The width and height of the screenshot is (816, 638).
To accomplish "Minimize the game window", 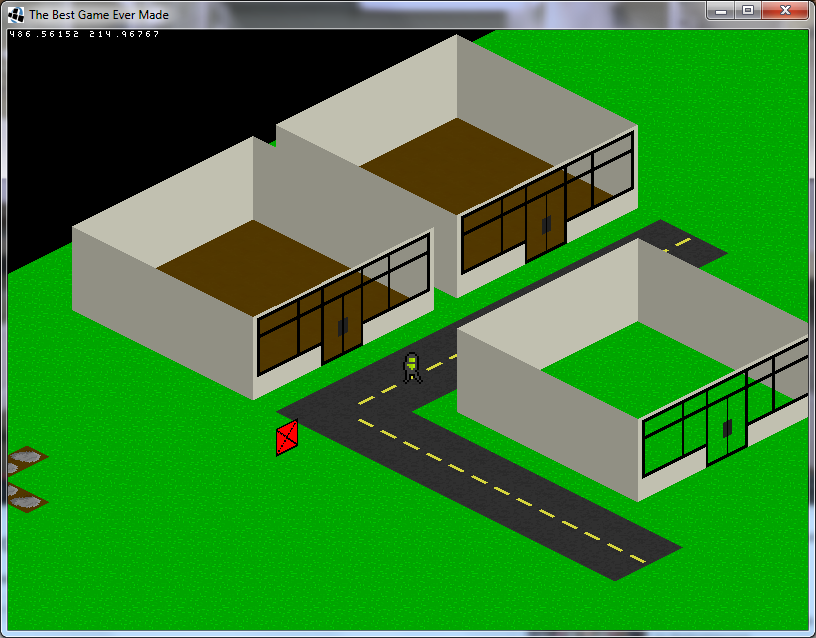I will coord(721,10).
